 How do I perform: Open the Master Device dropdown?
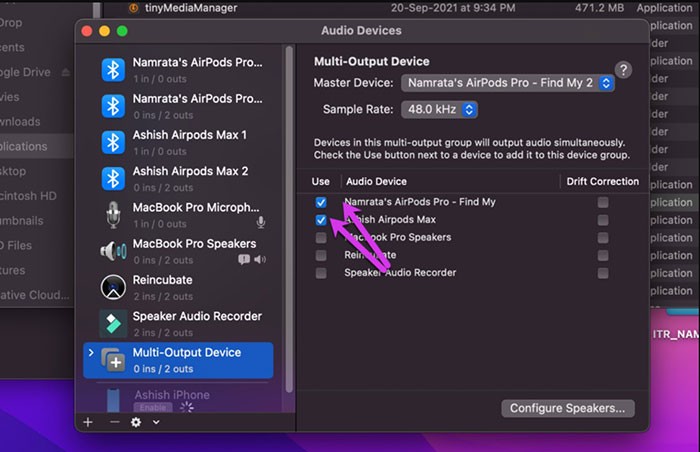pos(508,83)
